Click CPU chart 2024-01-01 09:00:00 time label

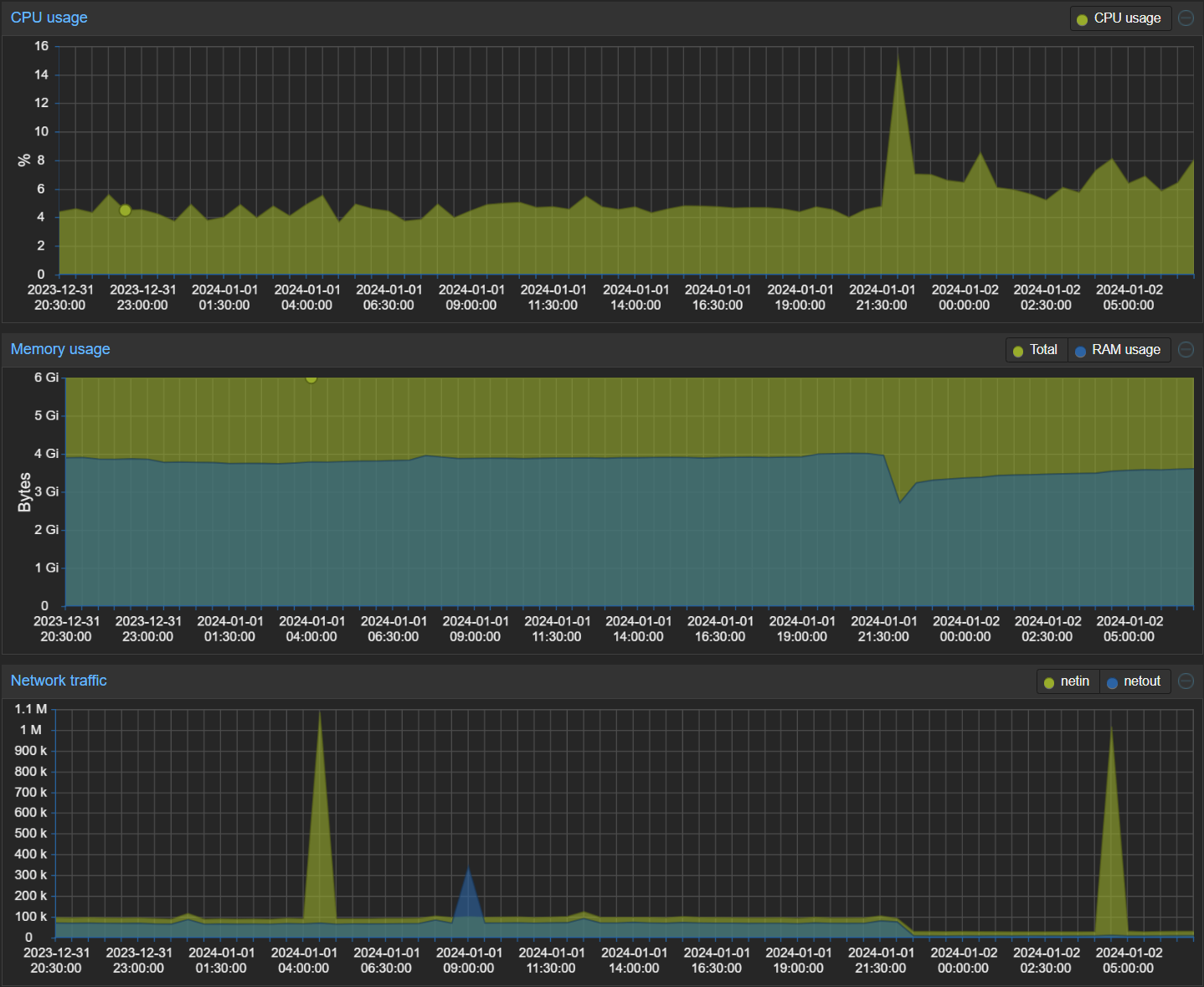coord(471,297)
